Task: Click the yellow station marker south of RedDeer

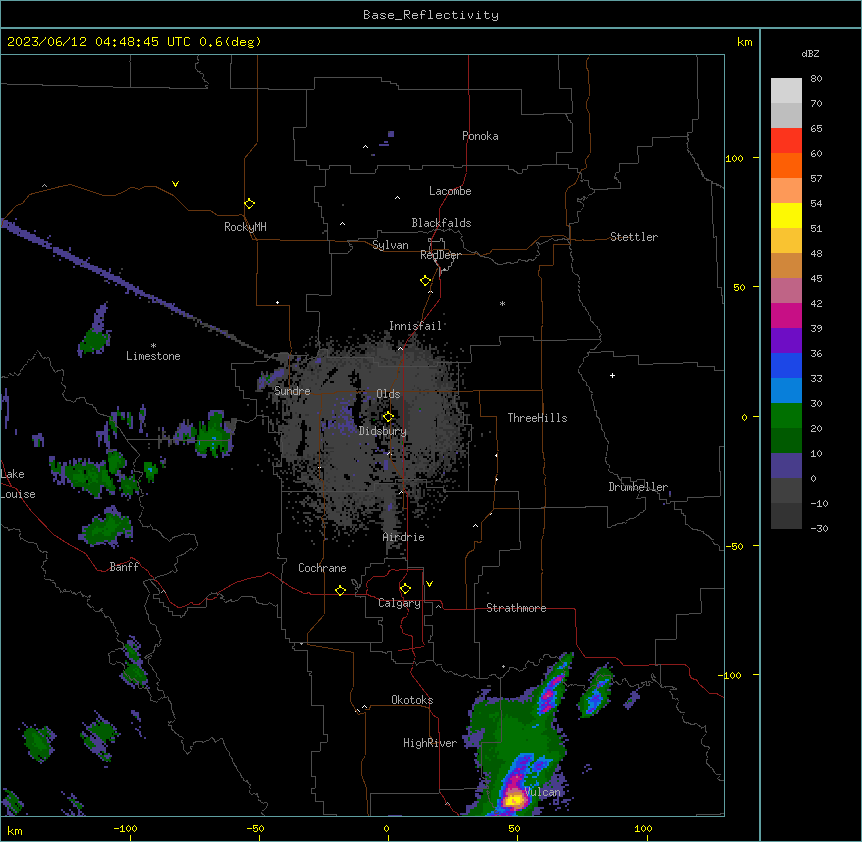Action: click(425, 281)
